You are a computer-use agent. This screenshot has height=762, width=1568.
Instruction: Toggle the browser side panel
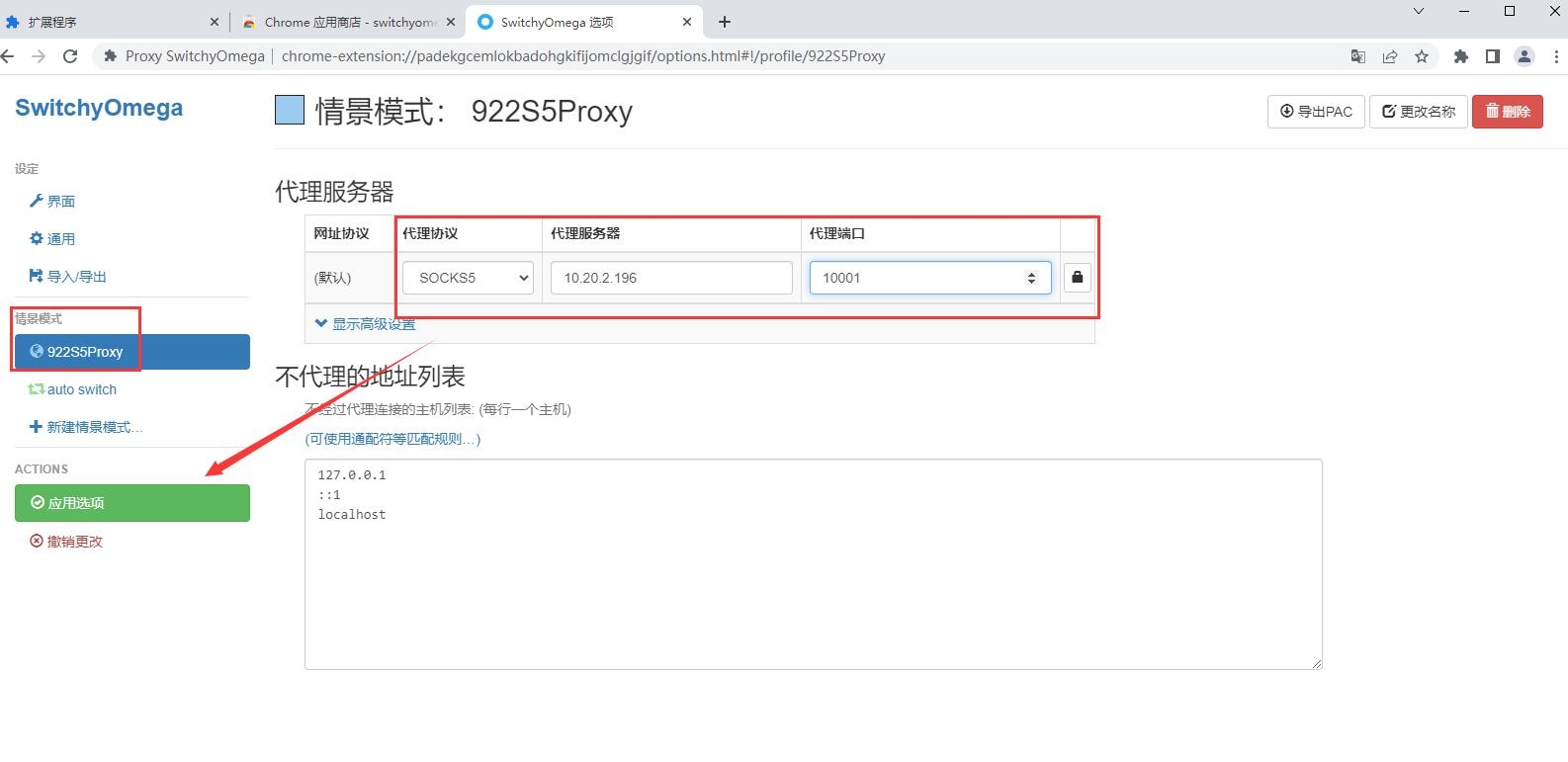click(x=1493, y=56)
